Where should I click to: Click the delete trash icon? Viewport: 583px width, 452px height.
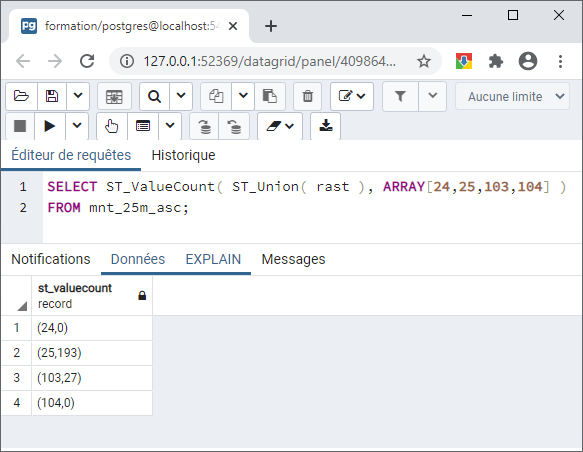coord(307,96)
